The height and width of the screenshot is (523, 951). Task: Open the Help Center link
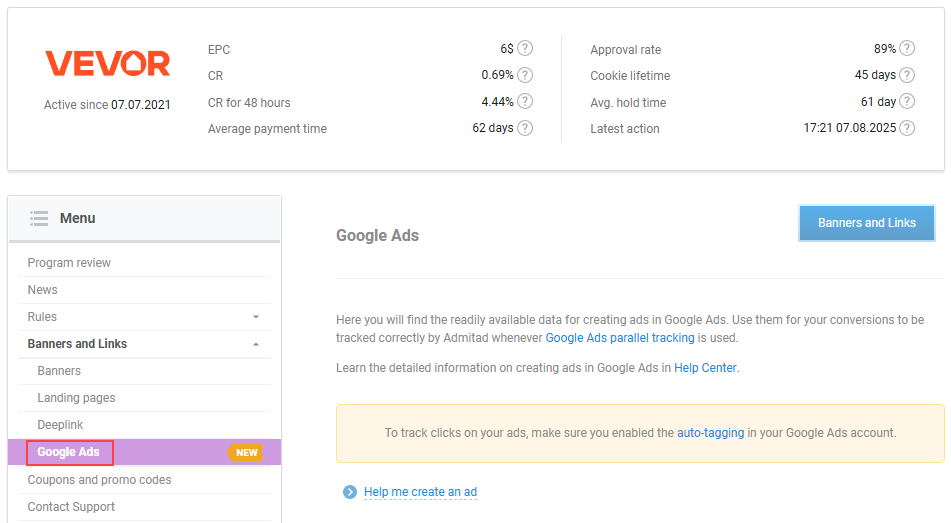(705, 368)
